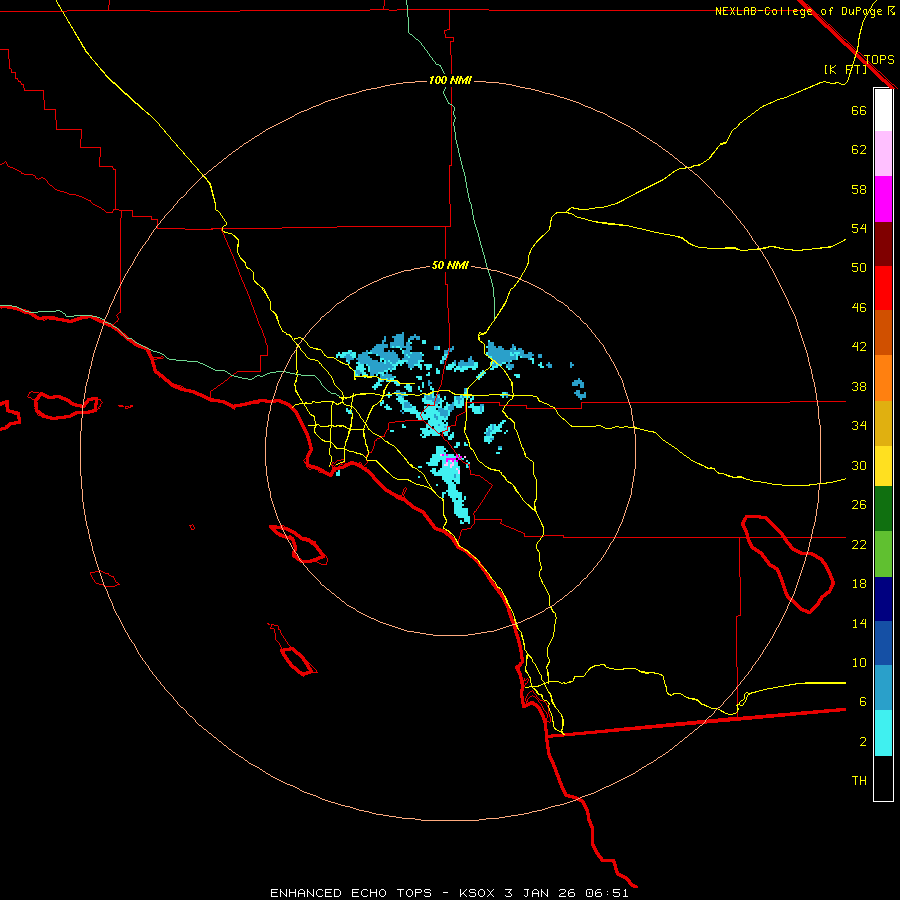Click the "50" height label
Screen dimensions: 900x900
point(859,267)
